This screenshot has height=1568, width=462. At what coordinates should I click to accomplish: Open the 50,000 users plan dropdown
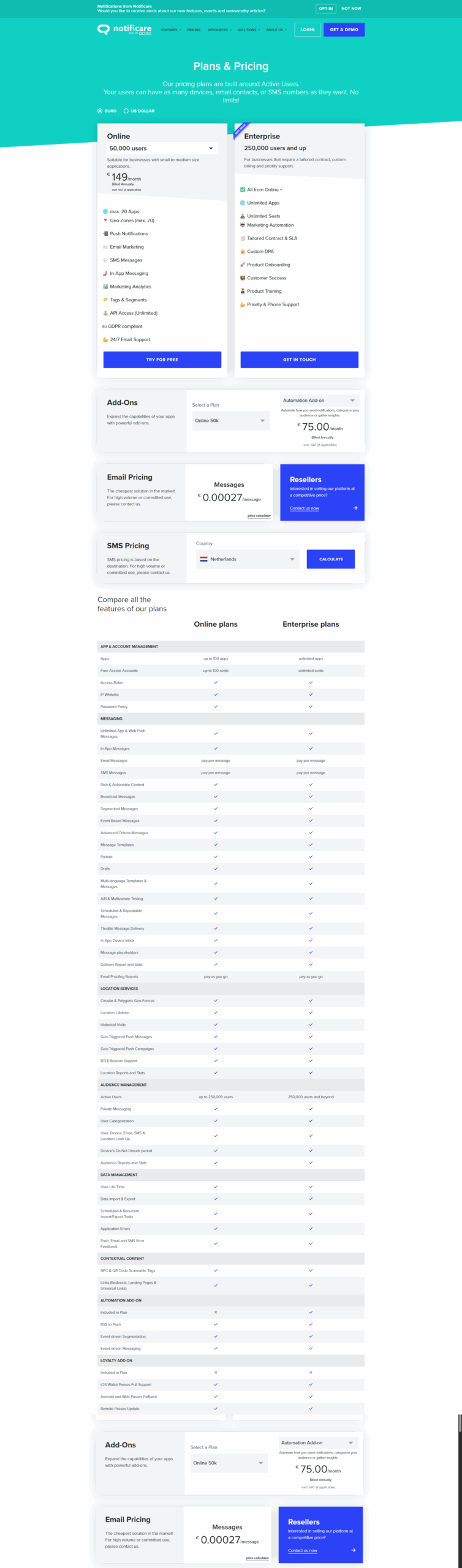[x=162, y=148]
